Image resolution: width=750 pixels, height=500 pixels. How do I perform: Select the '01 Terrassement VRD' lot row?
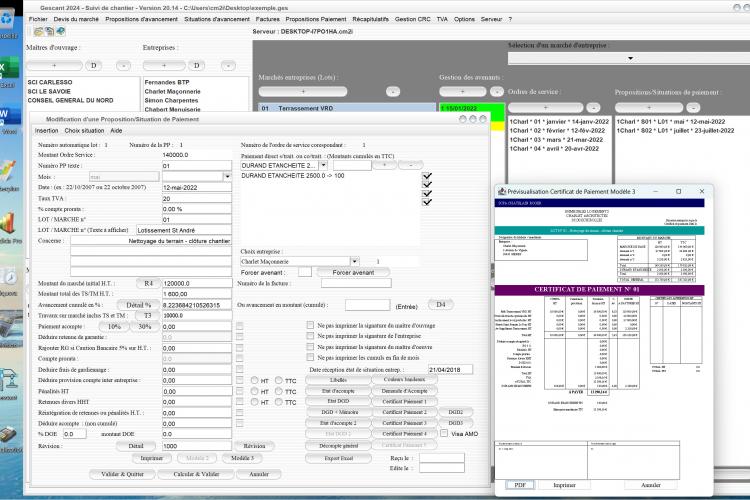click(x=347, y=109)
